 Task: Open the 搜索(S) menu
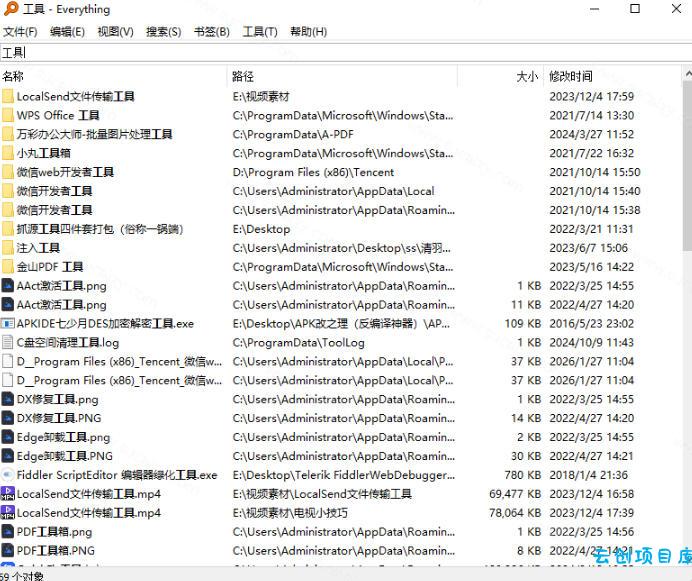pyautogui.click(x=163, y=32)
